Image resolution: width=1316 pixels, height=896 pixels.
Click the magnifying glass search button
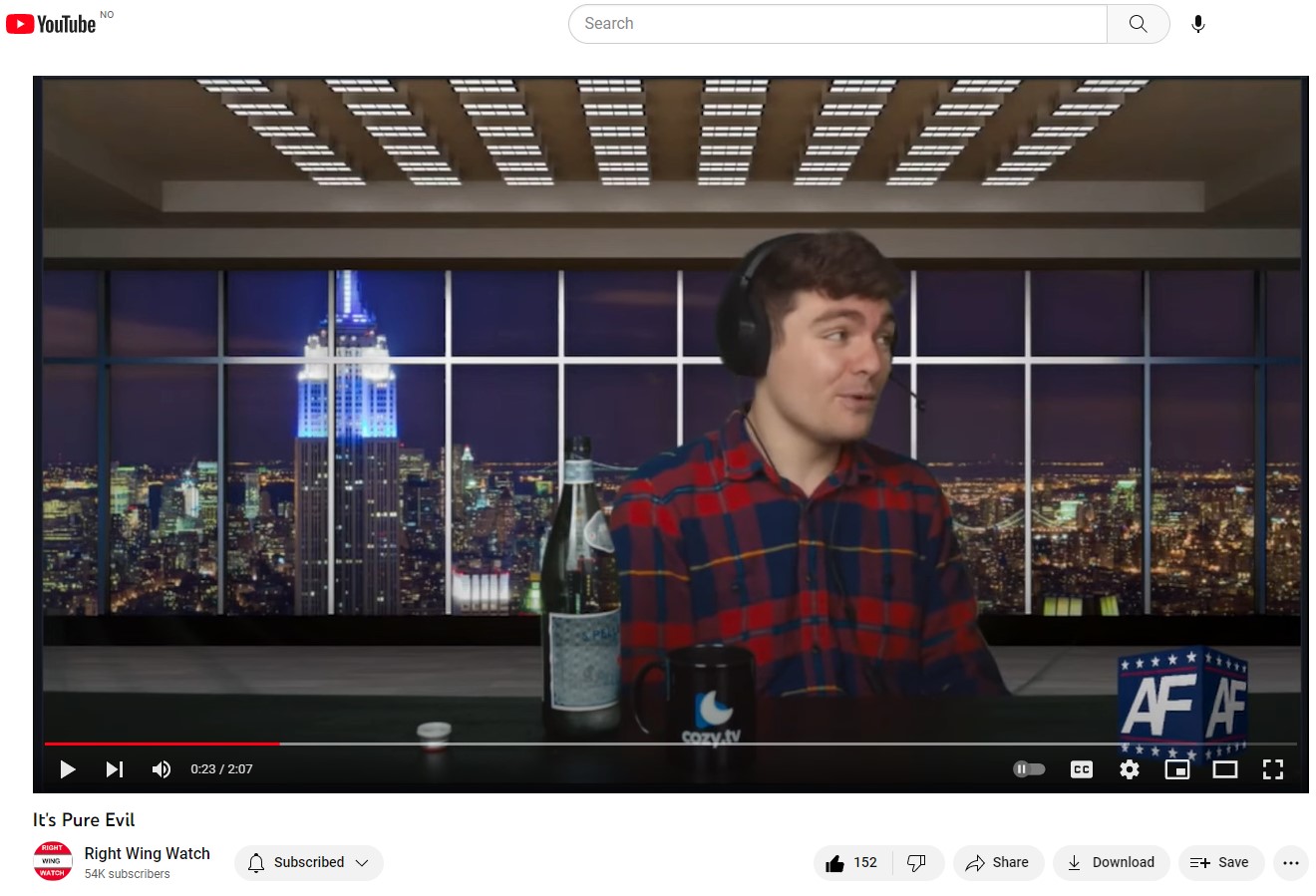(x=1138, y=24)
